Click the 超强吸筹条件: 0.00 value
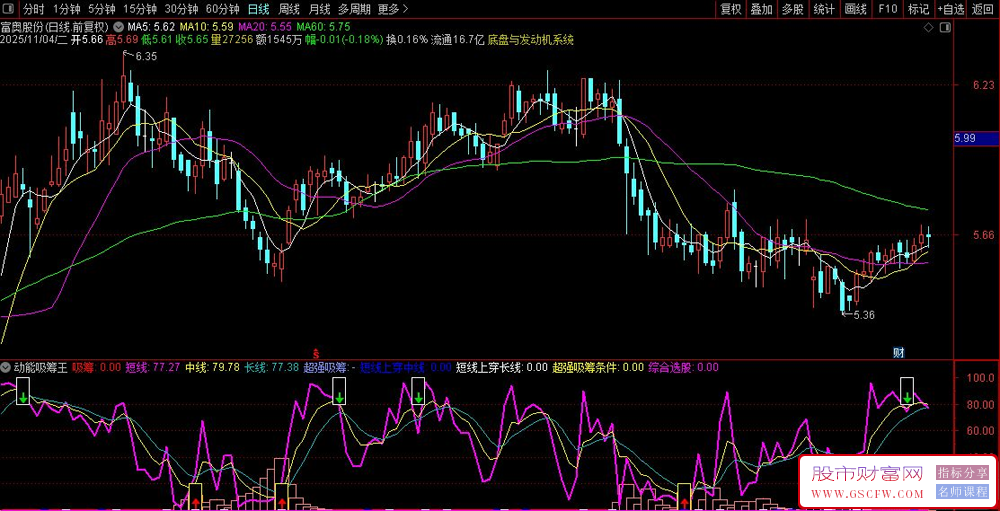This screenshot has height=511, width=1000. pyautogui.click(x=598, y=367)
